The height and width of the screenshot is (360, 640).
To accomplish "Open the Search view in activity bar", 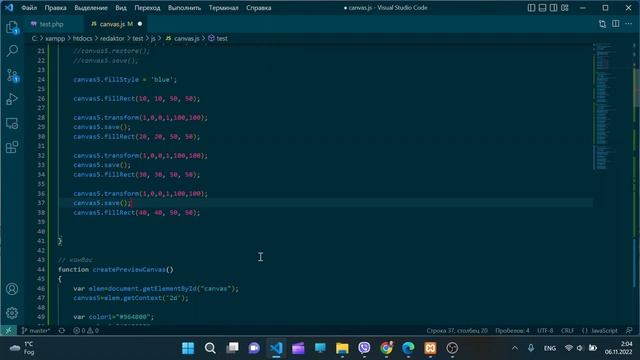I will [x=12, y=51].
